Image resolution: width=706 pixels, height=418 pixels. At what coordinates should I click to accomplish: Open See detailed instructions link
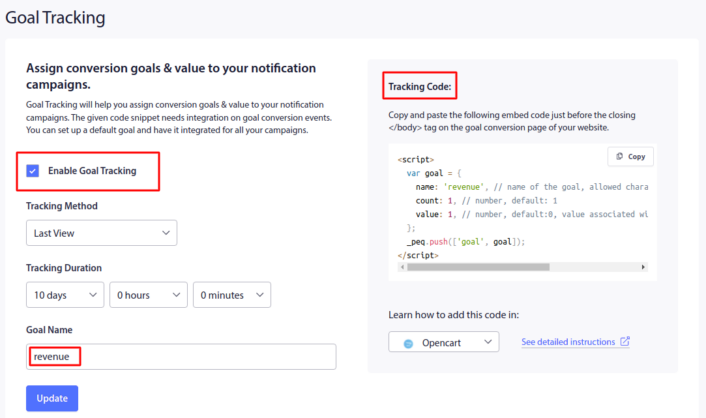(x=568, y=342)
